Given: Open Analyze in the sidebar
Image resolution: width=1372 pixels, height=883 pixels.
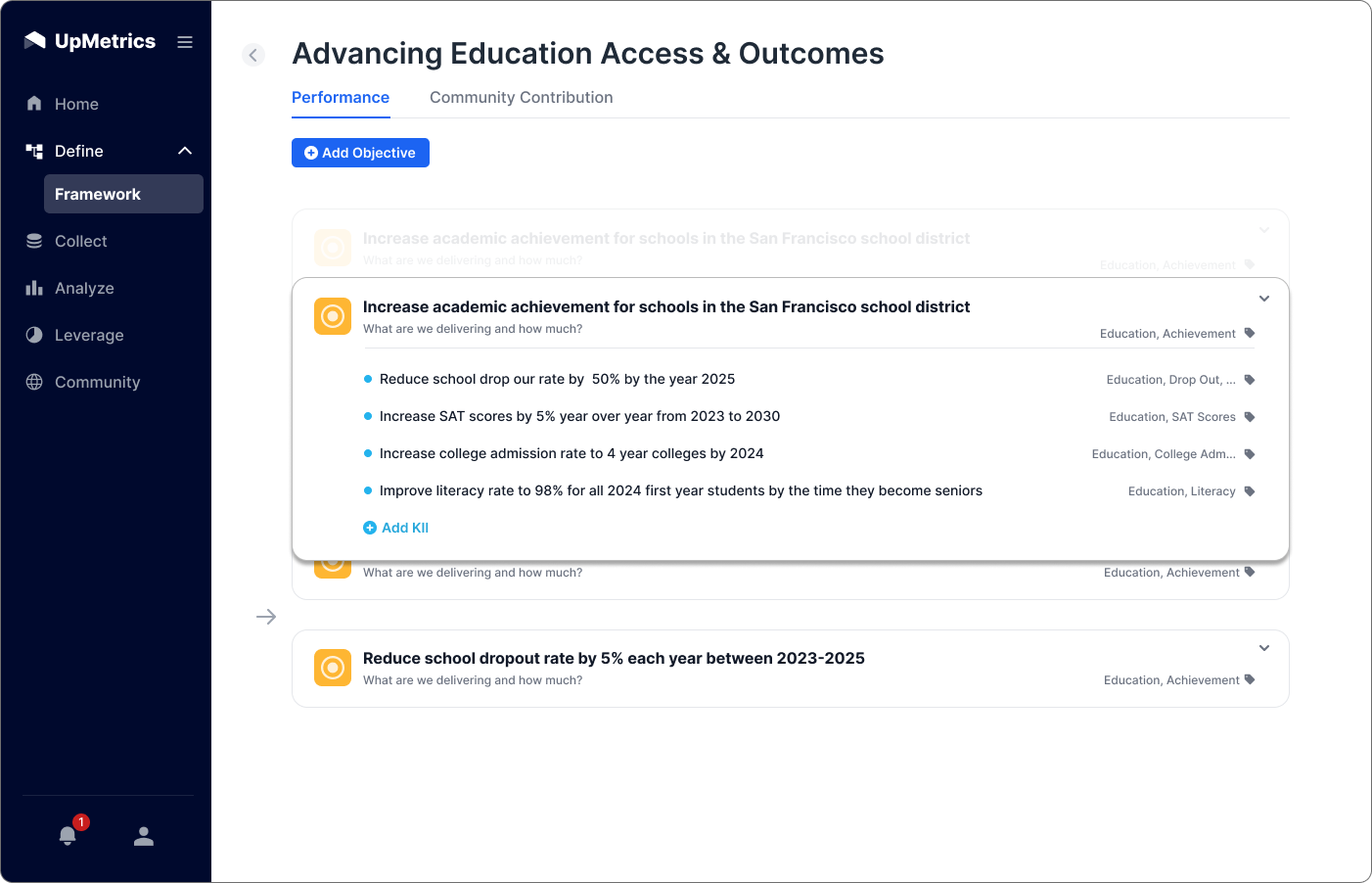Looking at the screenshot, I should point(84,288).
